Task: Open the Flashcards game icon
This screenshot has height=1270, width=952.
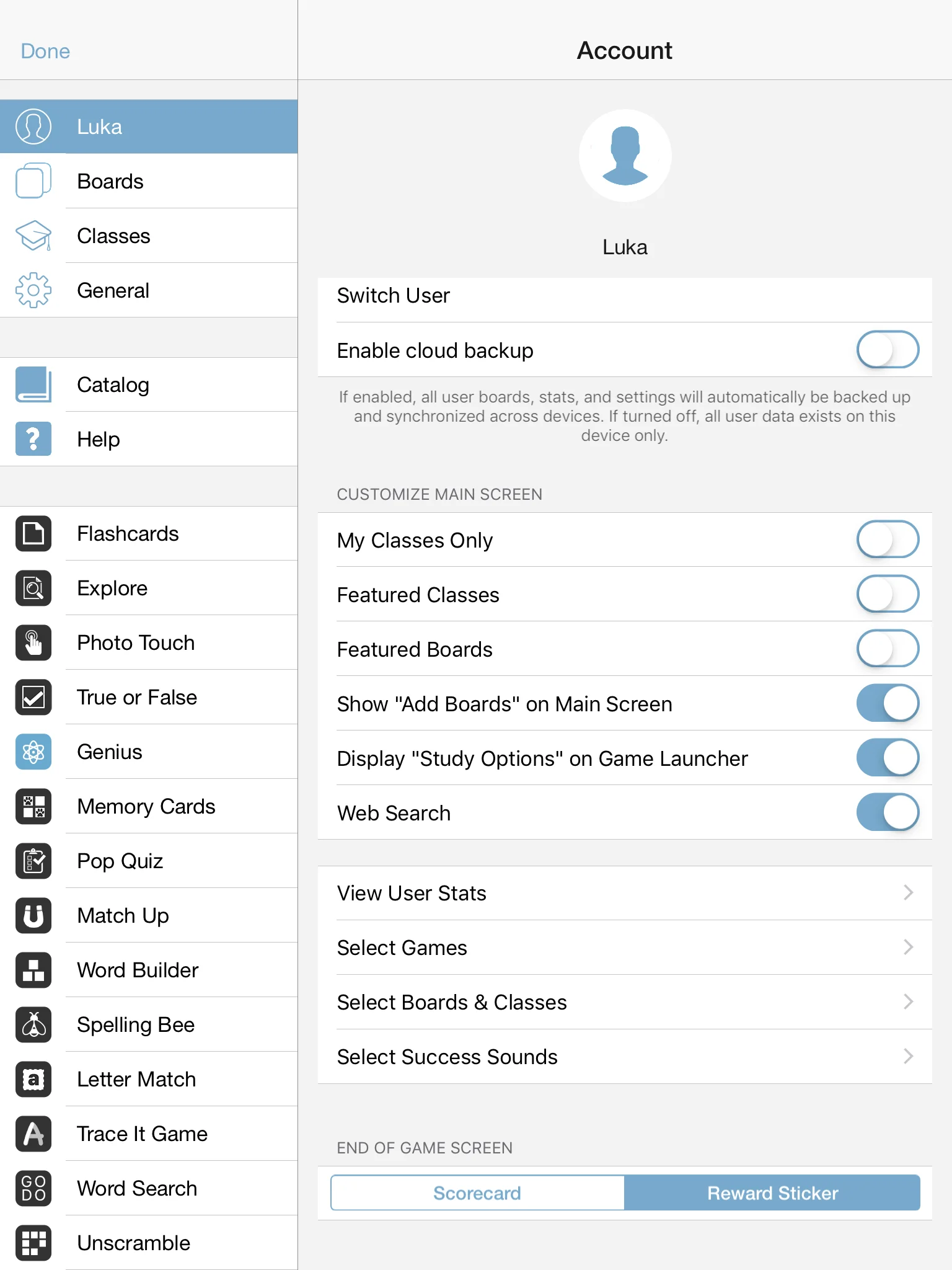Action: [x=33, y=533]
